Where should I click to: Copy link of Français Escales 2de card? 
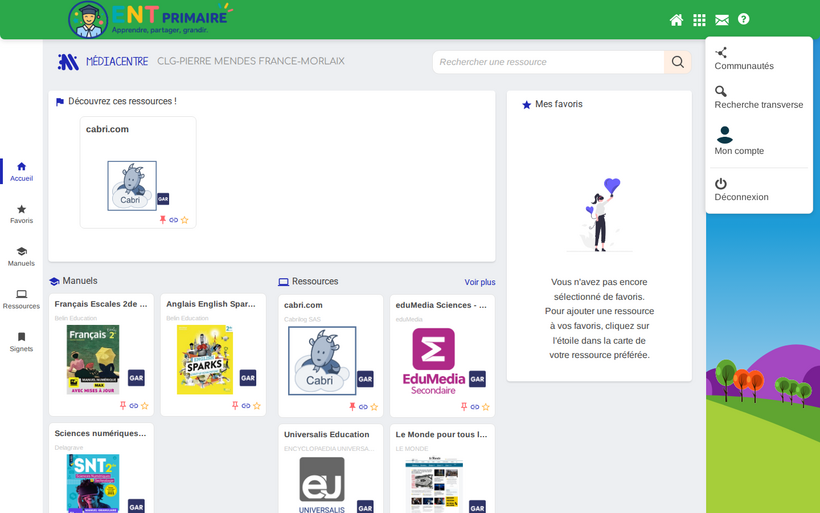[134, 406]
